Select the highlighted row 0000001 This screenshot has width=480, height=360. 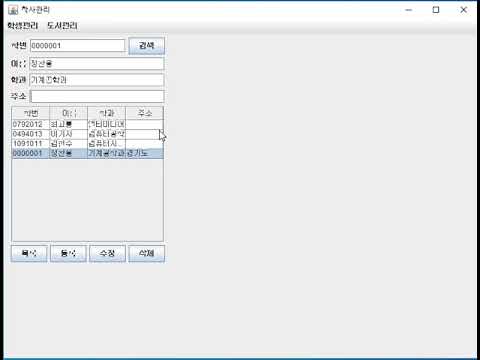point(88,153)
